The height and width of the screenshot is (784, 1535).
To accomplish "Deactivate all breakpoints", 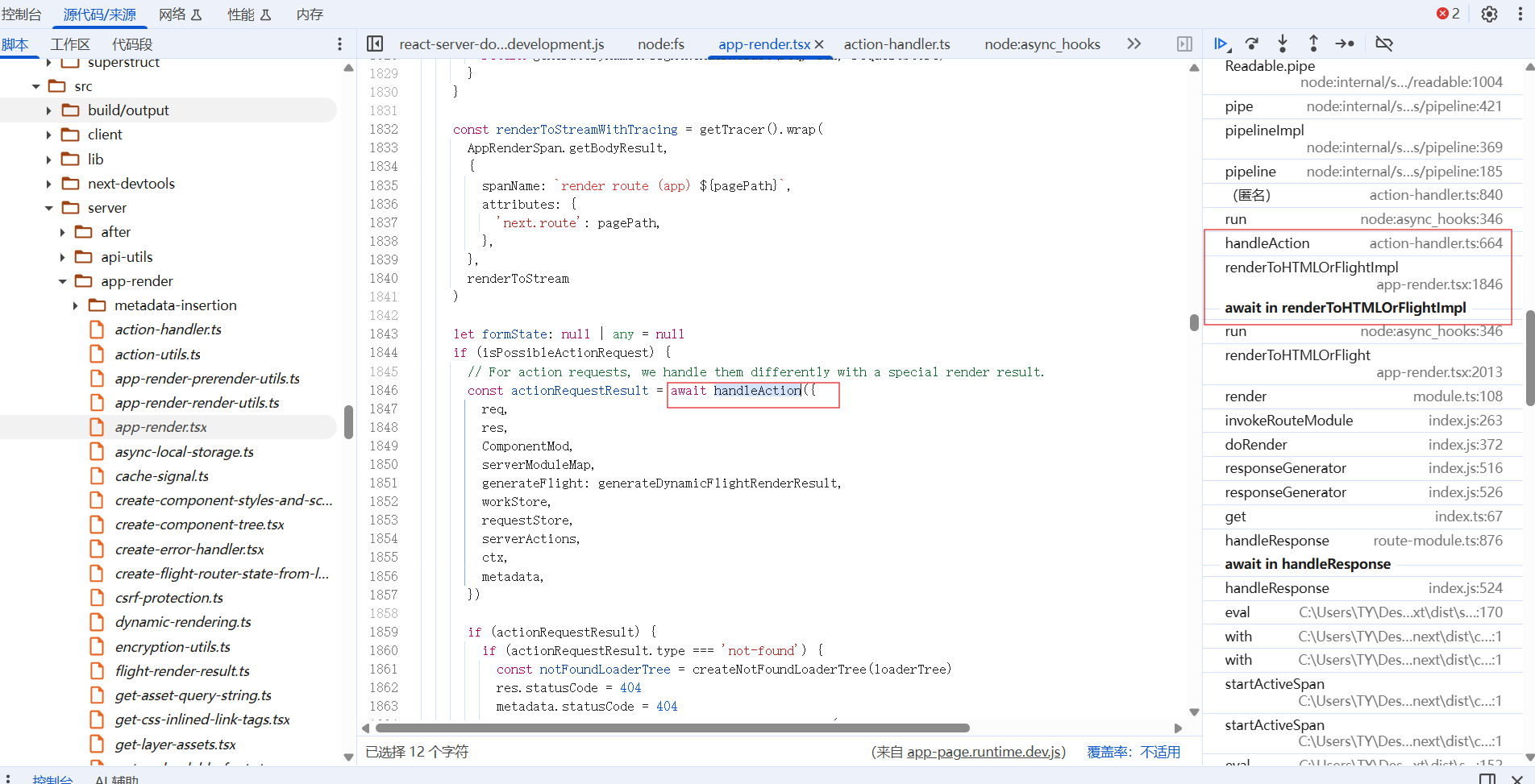I will 1384,44.
